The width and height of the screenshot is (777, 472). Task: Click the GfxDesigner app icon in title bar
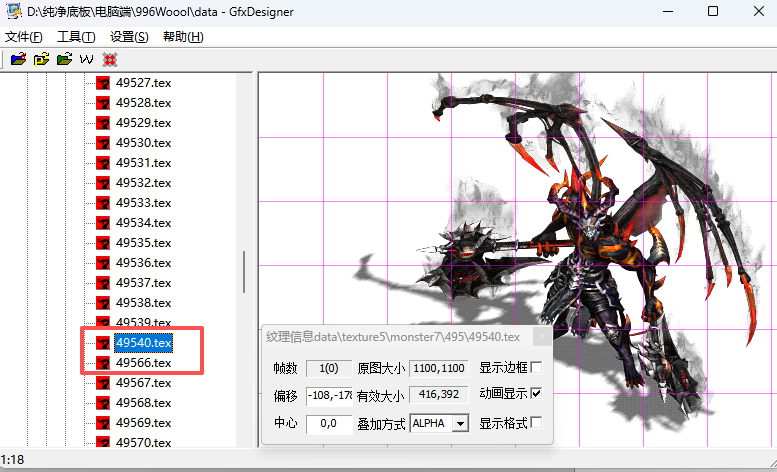coord(14,11)
